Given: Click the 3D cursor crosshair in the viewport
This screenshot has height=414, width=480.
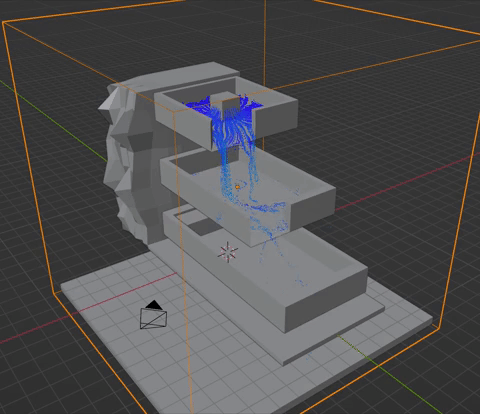Looking at the screenshot, I should pos(228,252).
